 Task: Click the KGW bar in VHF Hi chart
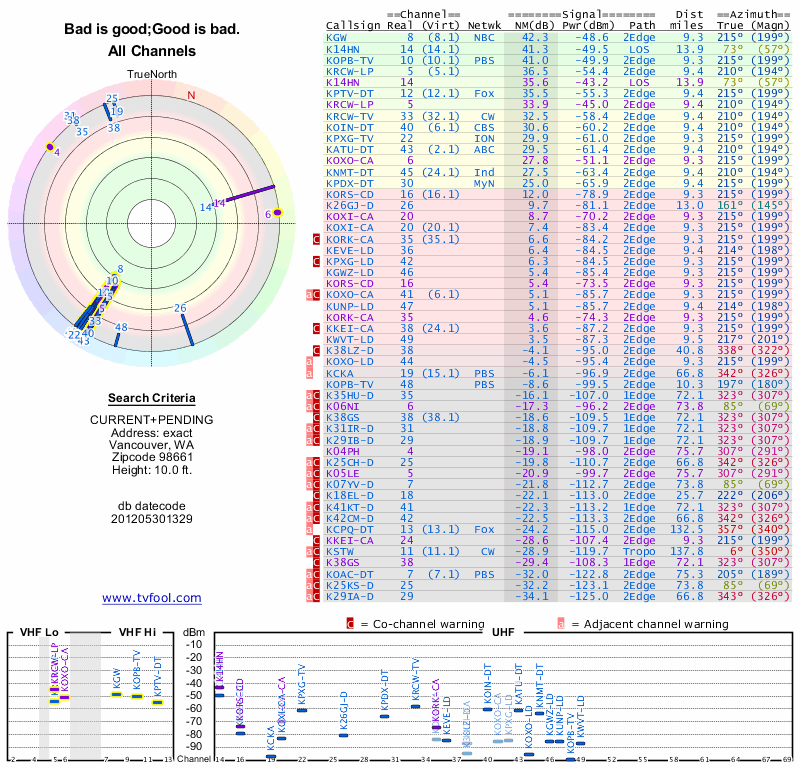116,693
